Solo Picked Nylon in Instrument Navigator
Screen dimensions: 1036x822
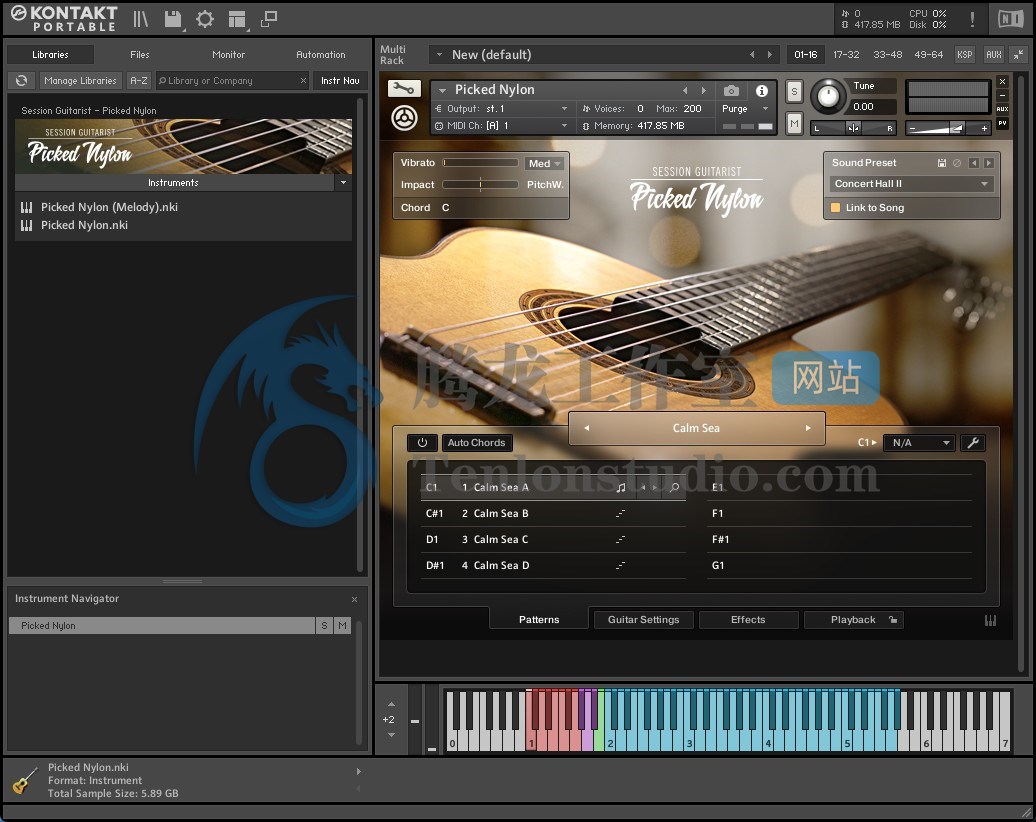coord(324,626)
